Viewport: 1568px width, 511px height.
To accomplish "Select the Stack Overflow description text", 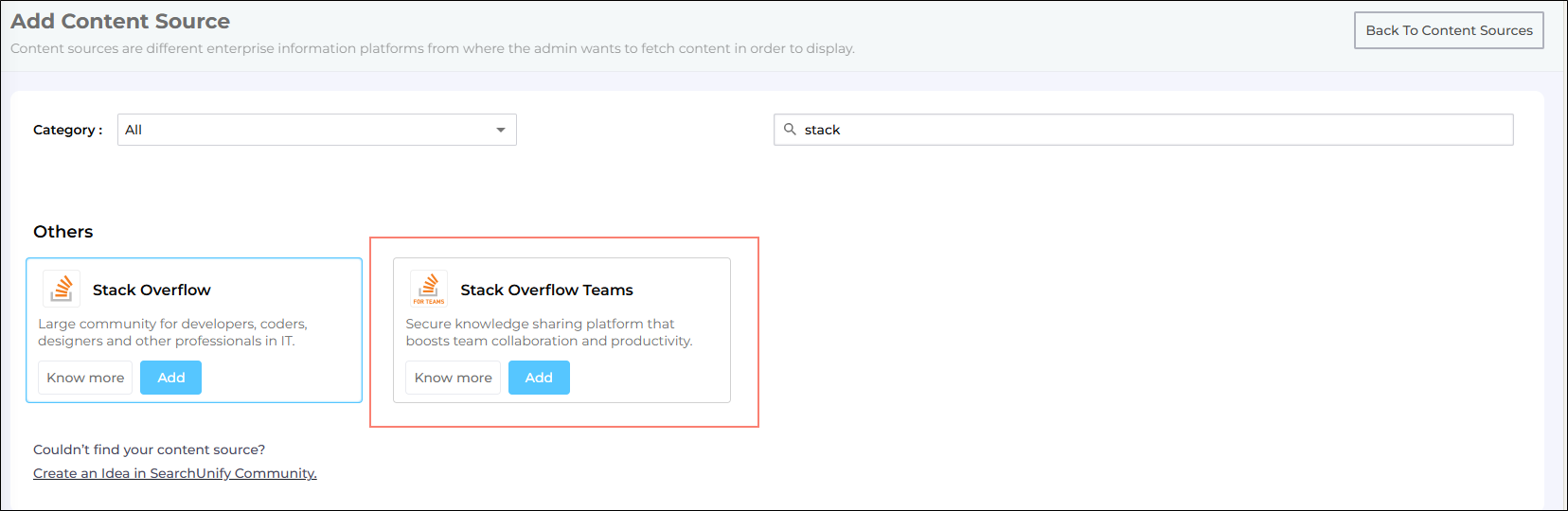I will tap(172, 332).
